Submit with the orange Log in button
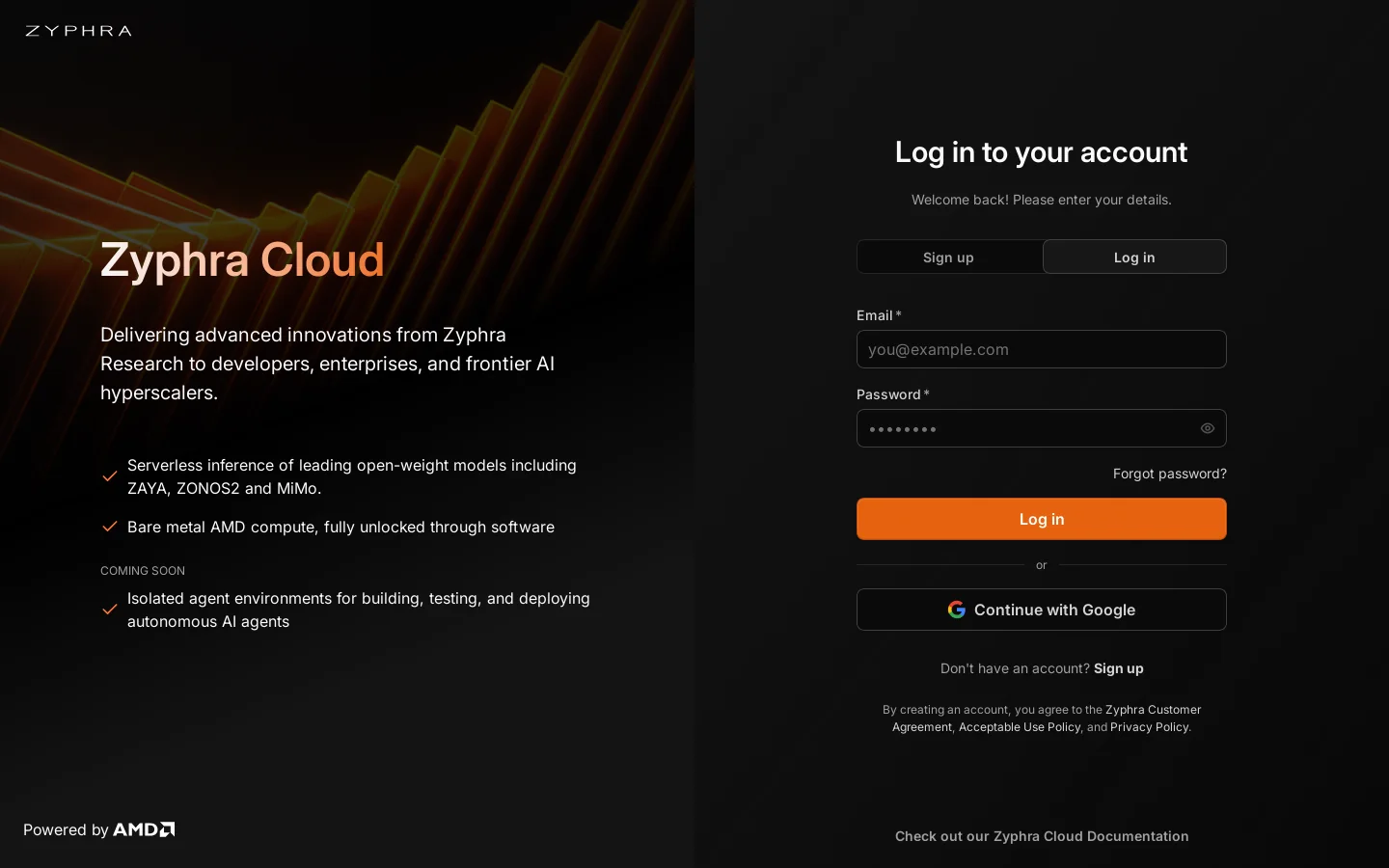 pyautogui.click(x=1042, y=519)
